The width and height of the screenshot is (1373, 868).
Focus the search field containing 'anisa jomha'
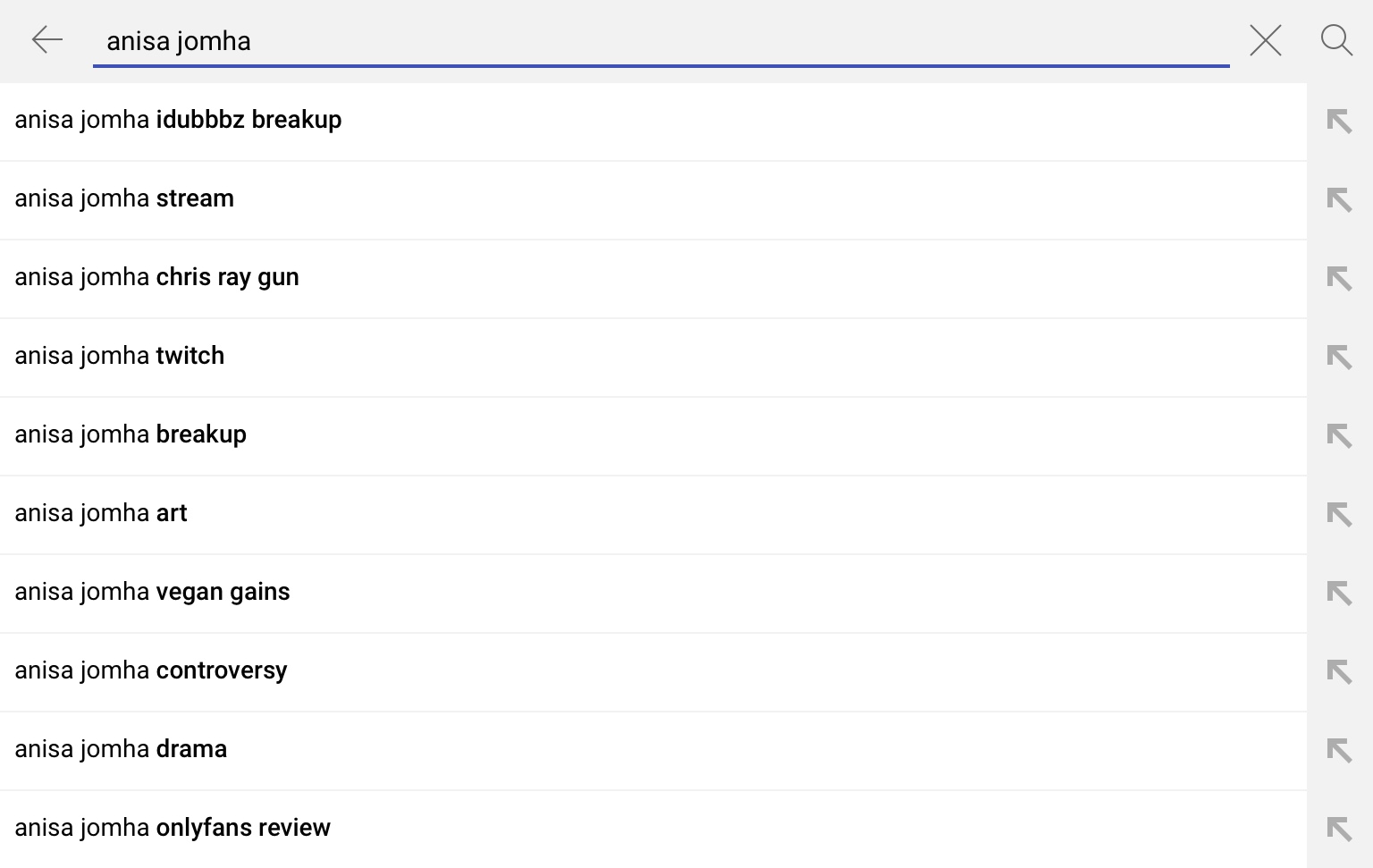click(x=661, y=41)
